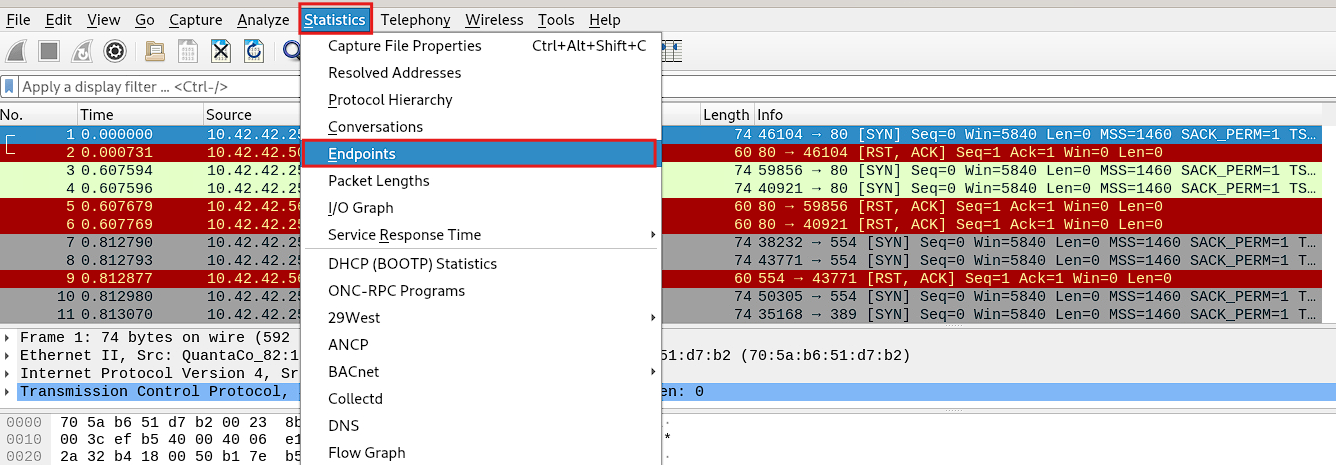
Task: Expand the Ethernet II details row
Action: point(9,356)
